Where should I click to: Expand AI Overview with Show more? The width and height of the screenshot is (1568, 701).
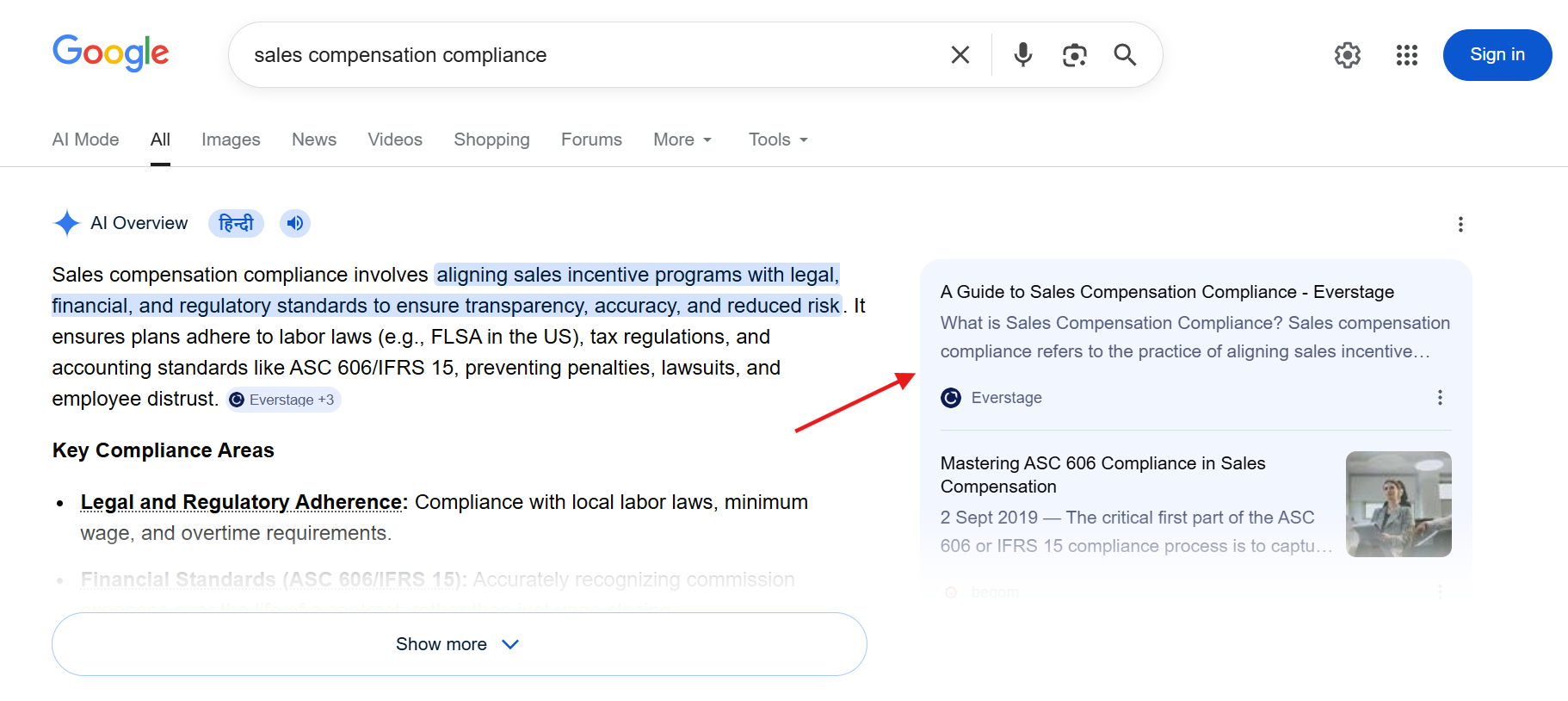point(459,644)
